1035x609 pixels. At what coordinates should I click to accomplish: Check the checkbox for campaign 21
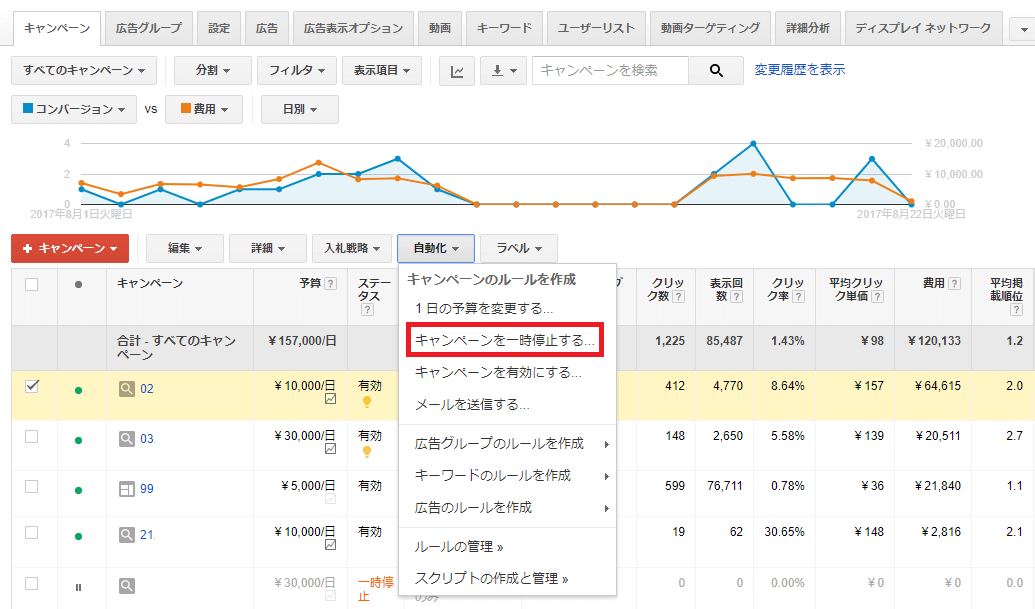[x=32, y=532]
